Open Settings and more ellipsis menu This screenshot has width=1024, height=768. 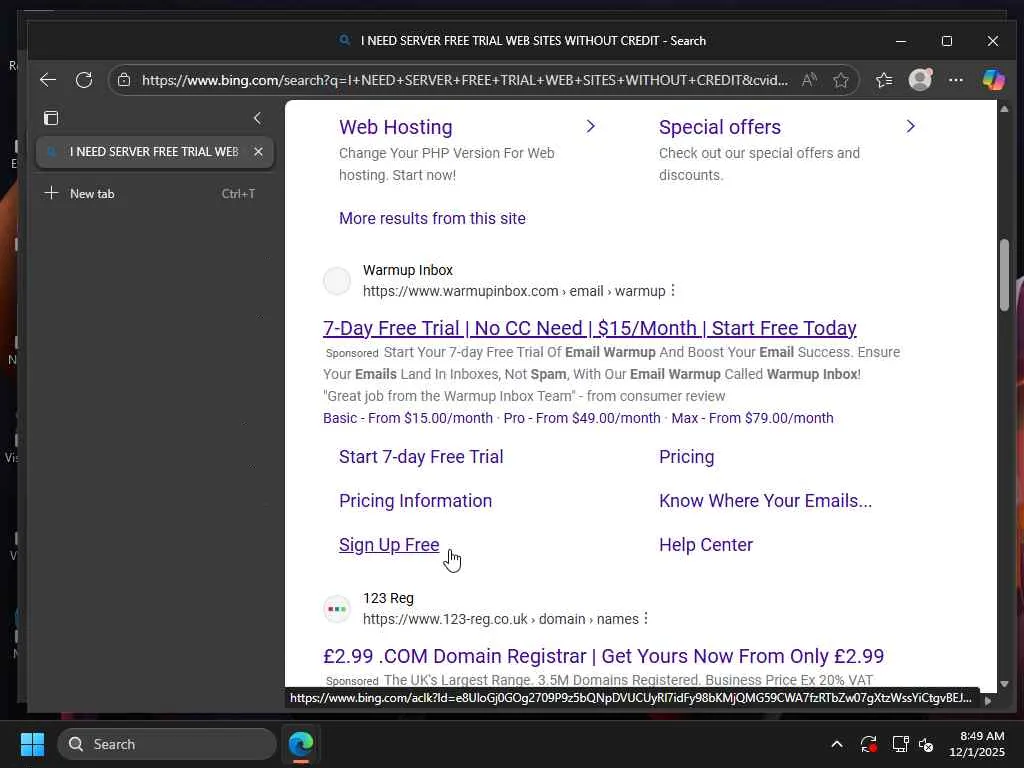click(956, 80)
